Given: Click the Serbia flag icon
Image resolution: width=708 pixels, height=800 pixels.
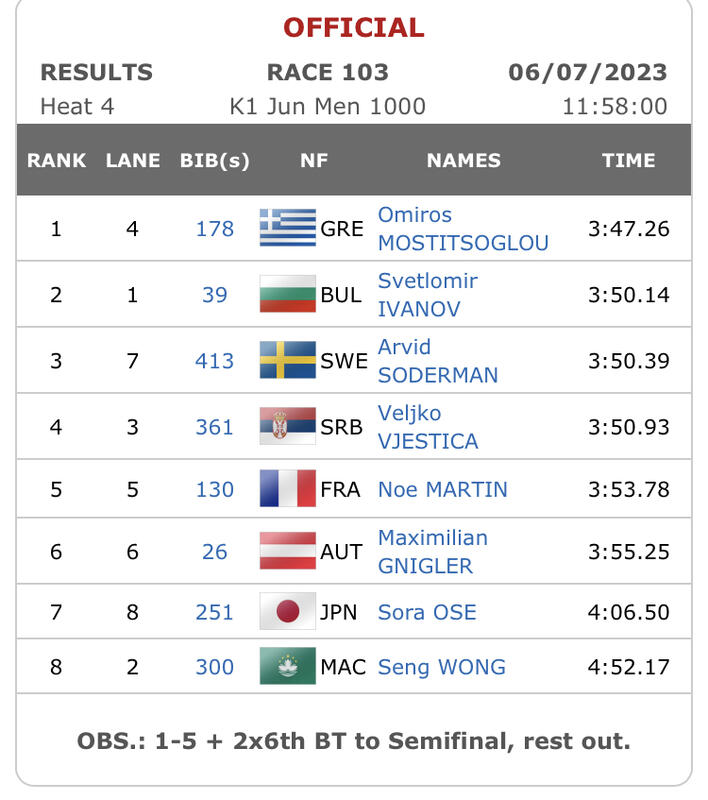Looking at the screenshot, I should click(287, 426).
